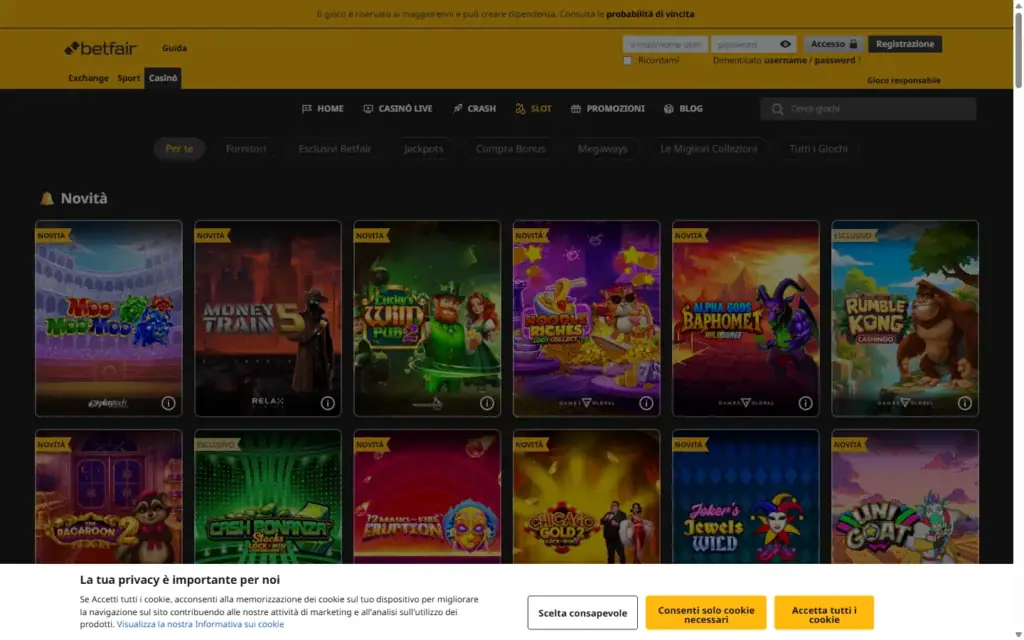
Task: Open Chicago Gold 2 game thumbnail
Action: click(586, 497)
